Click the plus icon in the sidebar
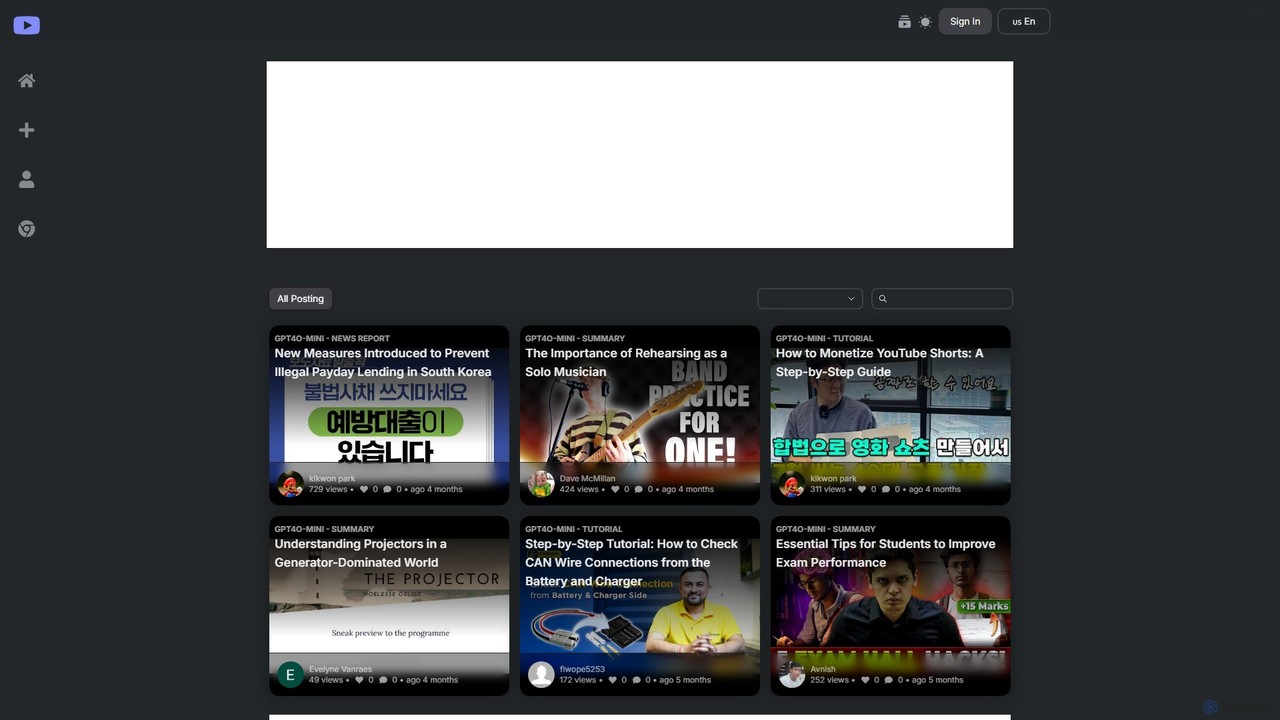Screen dimensions: 1280x720 click(27, 130)
